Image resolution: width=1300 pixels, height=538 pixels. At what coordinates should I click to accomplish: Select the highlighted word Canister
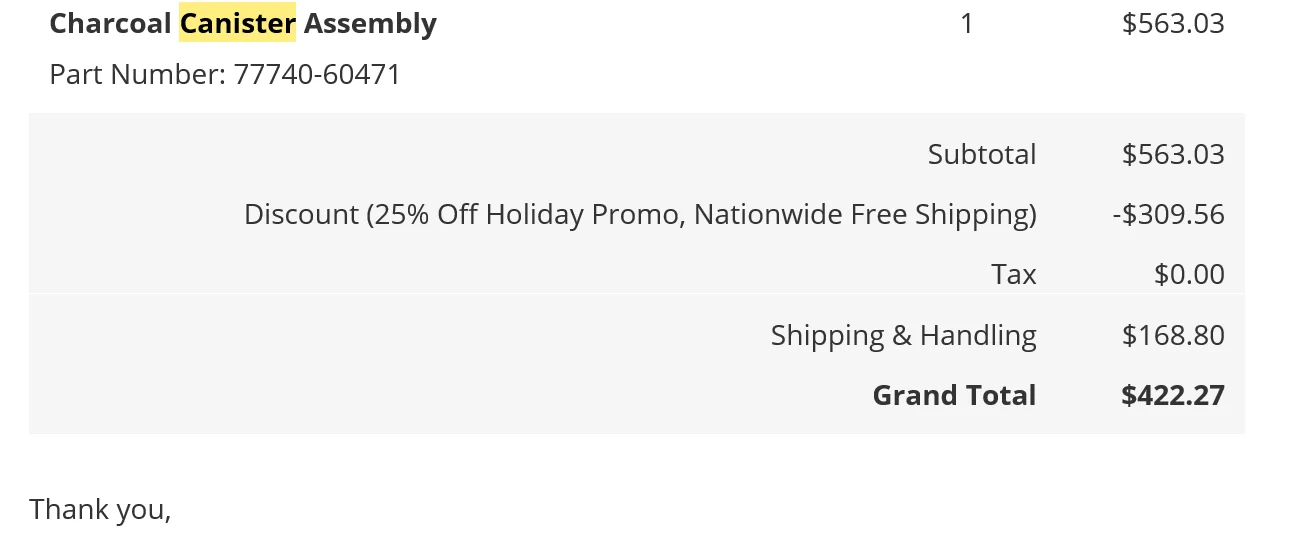point(238,23)
